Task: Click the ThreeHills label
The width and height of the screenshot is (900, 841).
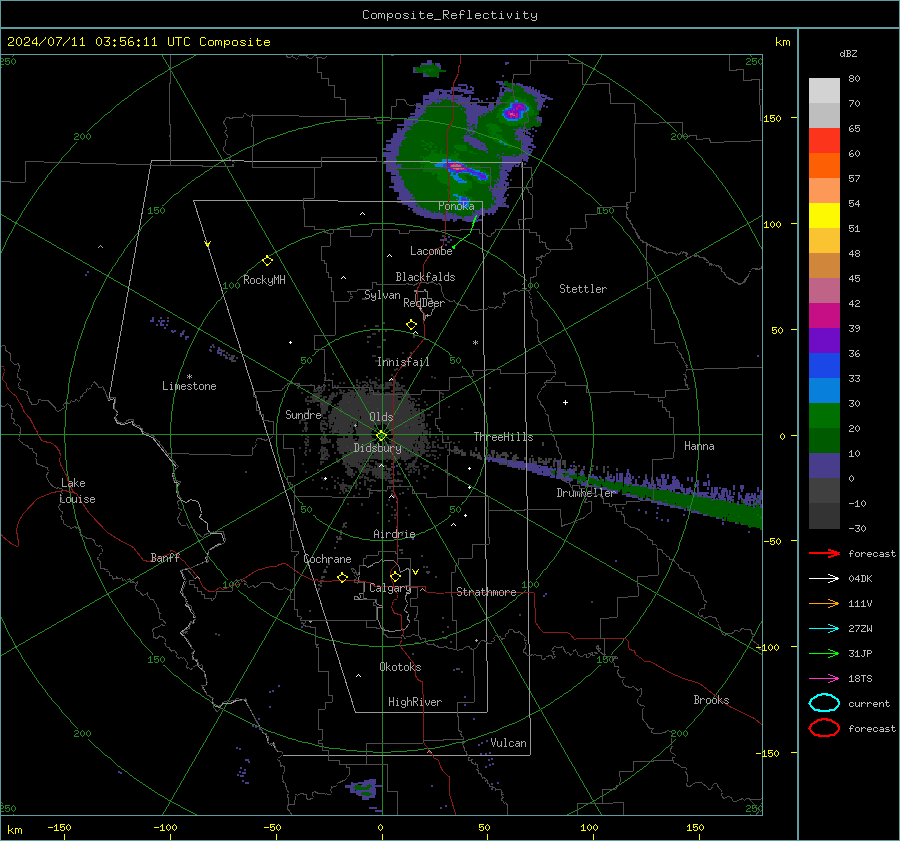Action: 503,437
